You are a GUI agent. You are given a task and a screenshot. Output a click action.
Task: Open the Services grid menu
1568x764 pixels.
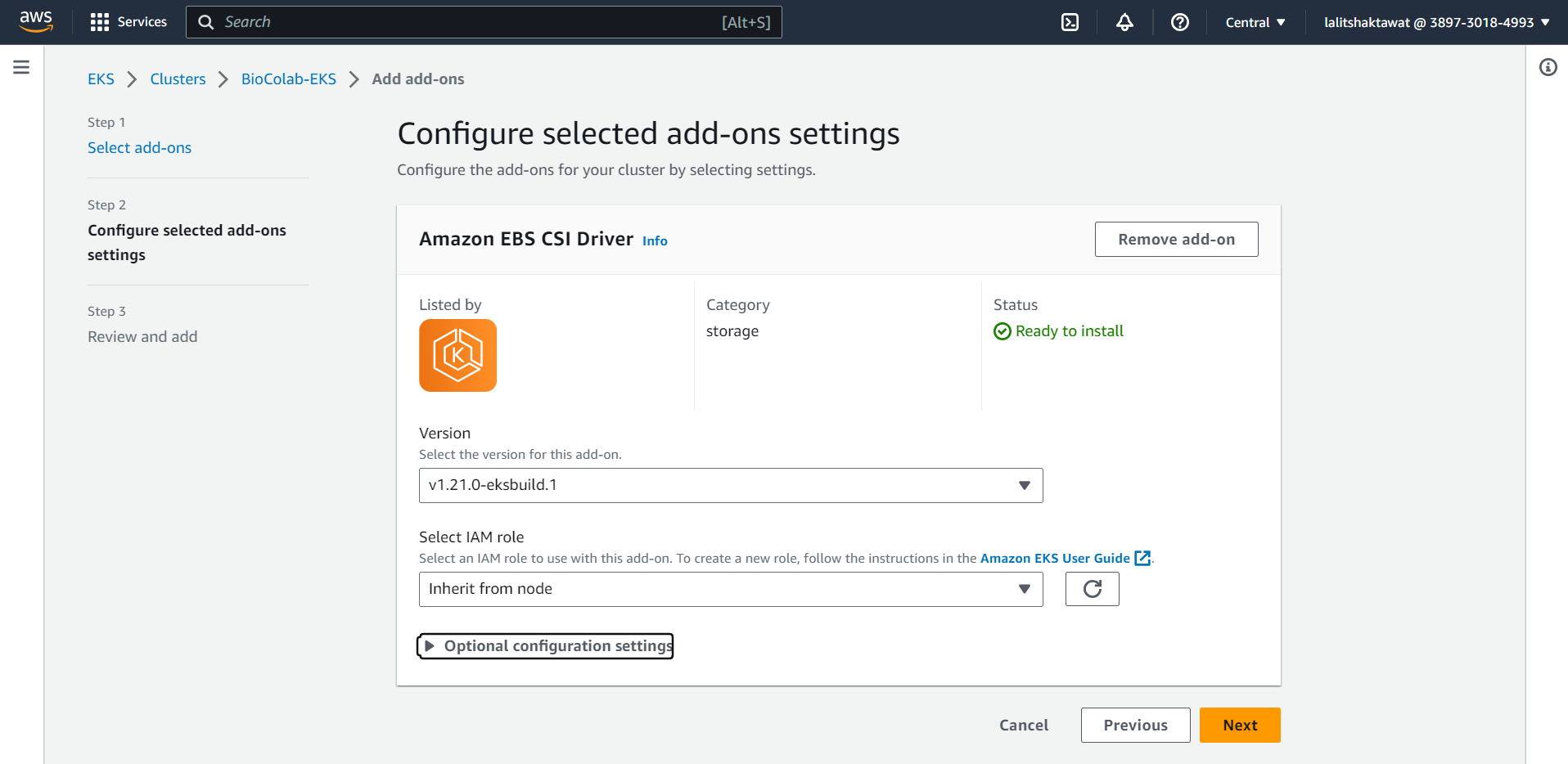click(x=128, y=22)
